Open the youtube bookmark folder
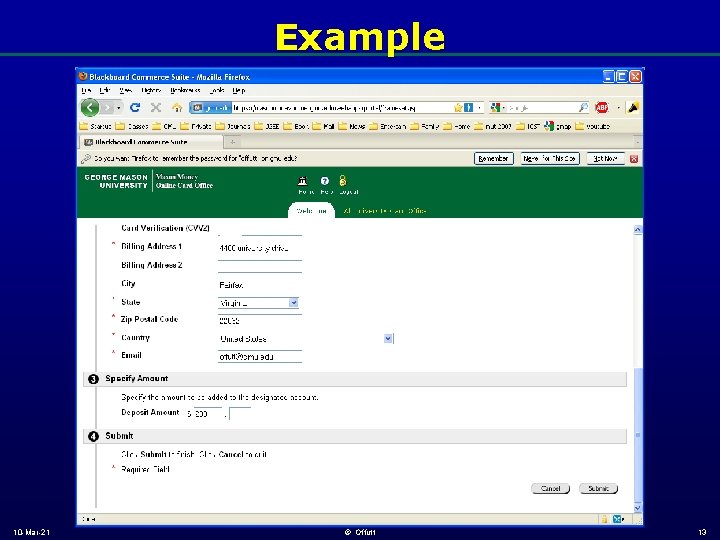The height and width of the screenshot is (540, 720). coord(592,126)
